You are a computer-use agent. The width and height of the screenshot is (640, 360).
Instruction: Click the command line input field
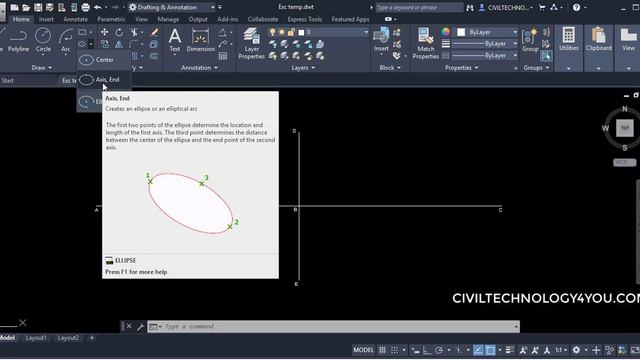tap(333, 327)
